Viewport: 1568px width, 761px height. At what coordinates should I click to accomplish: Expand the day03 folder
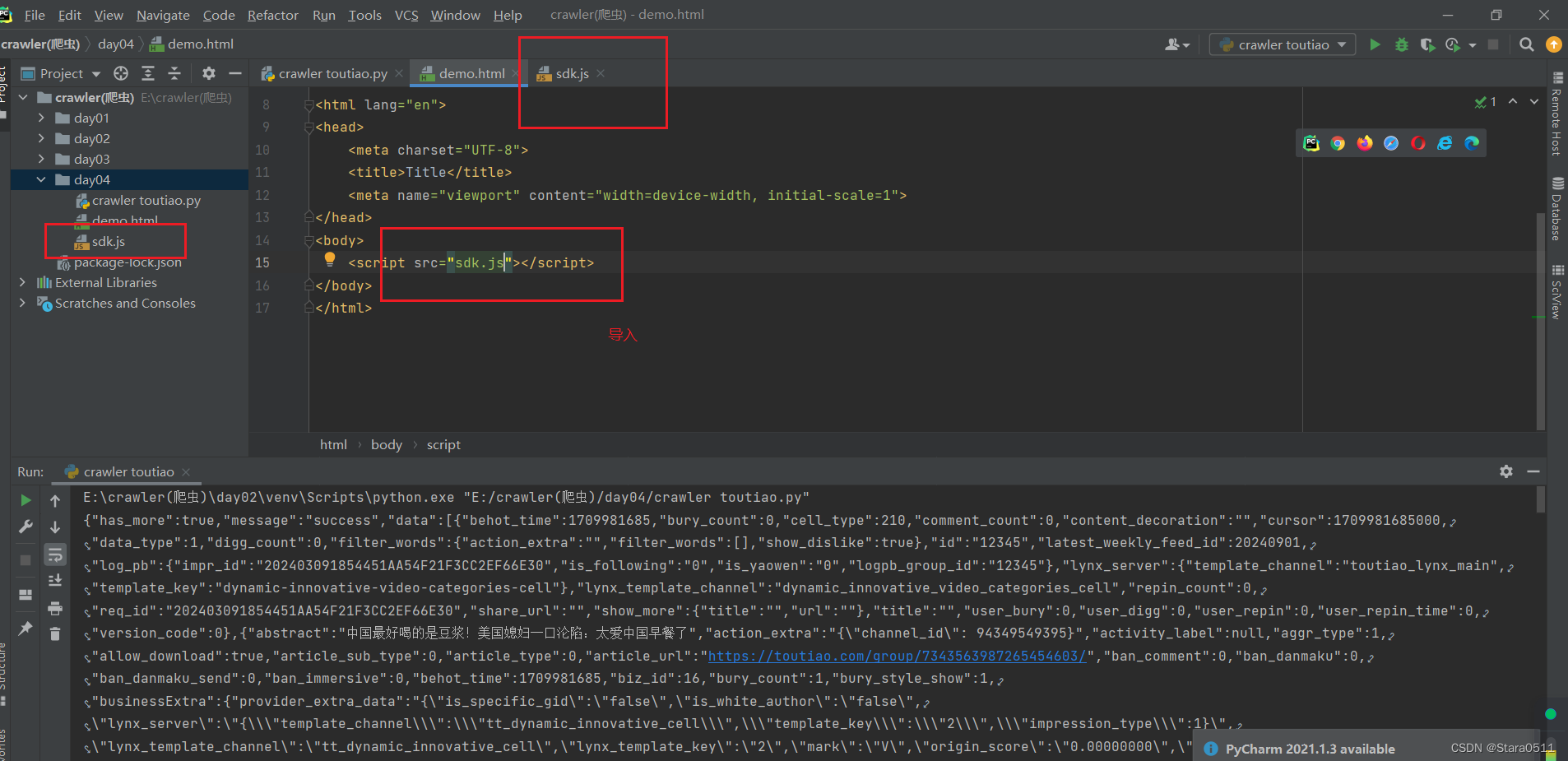pos(41,159)
